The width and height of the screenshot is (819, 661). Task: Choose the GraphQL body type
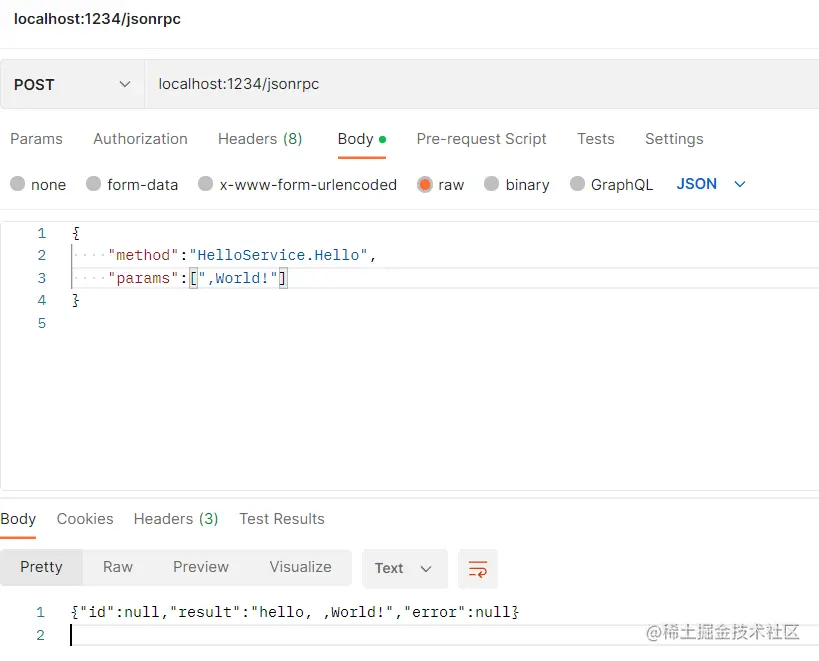point(577,184)
